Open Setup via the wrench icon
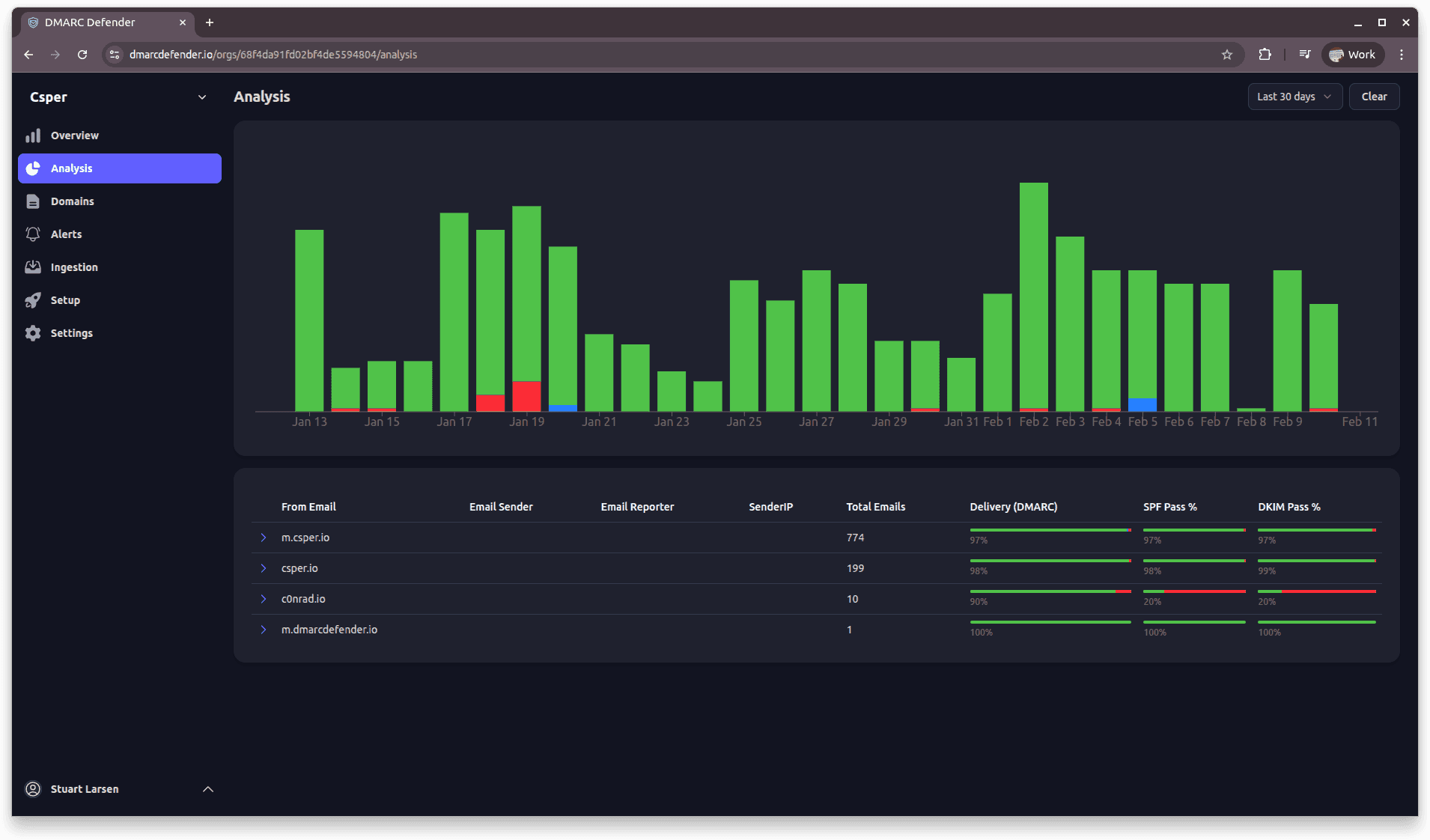 34,299
